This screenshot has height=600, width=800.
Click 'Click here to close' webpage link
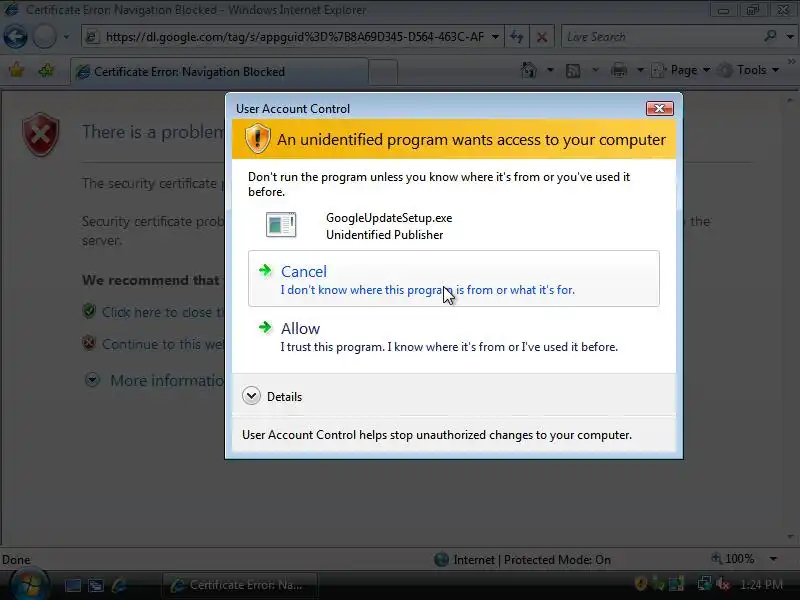(162, 312)
